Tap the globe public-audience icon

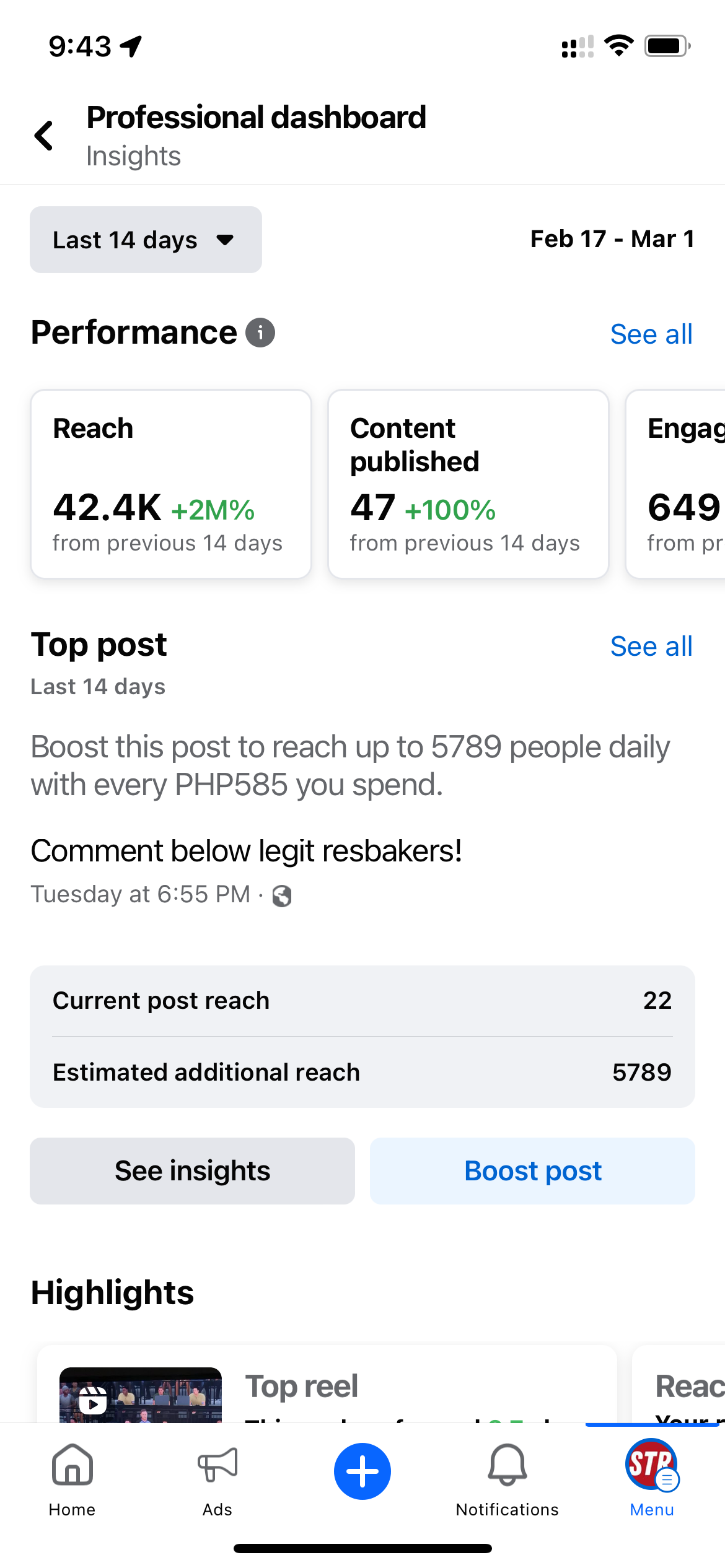[x=282, y=895]
